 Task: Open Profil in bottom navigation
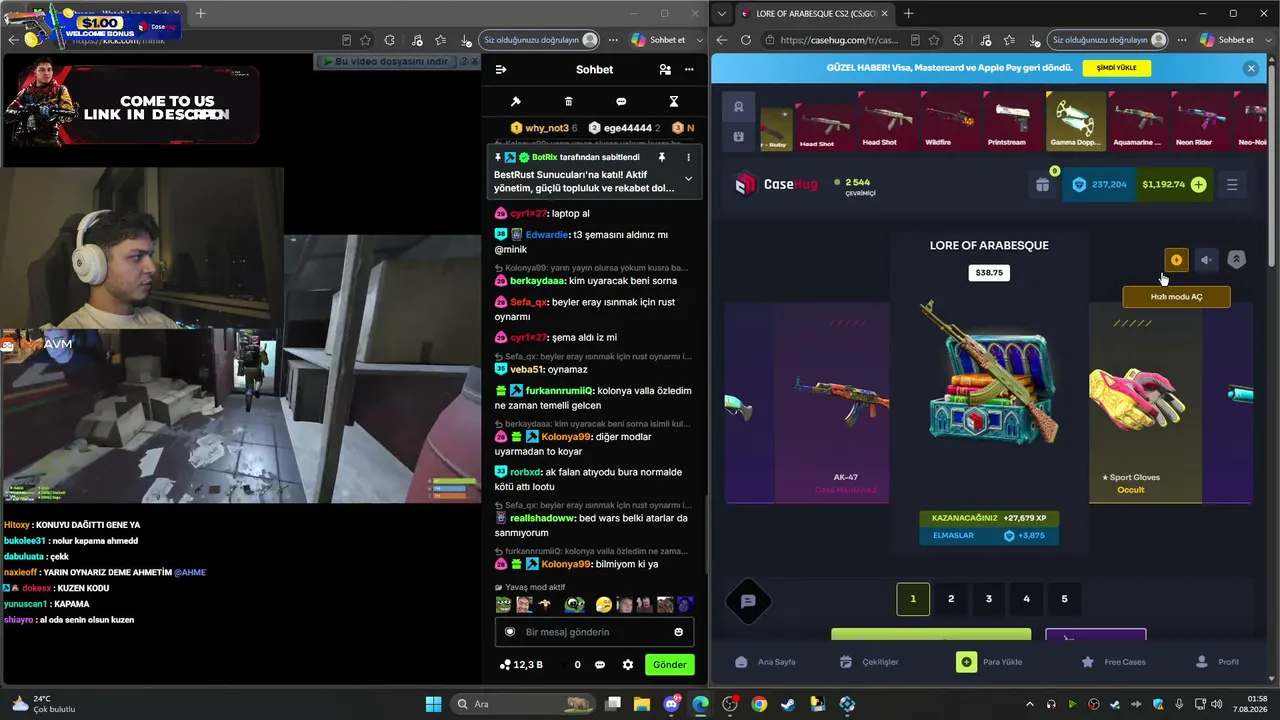coord(1217,662)
